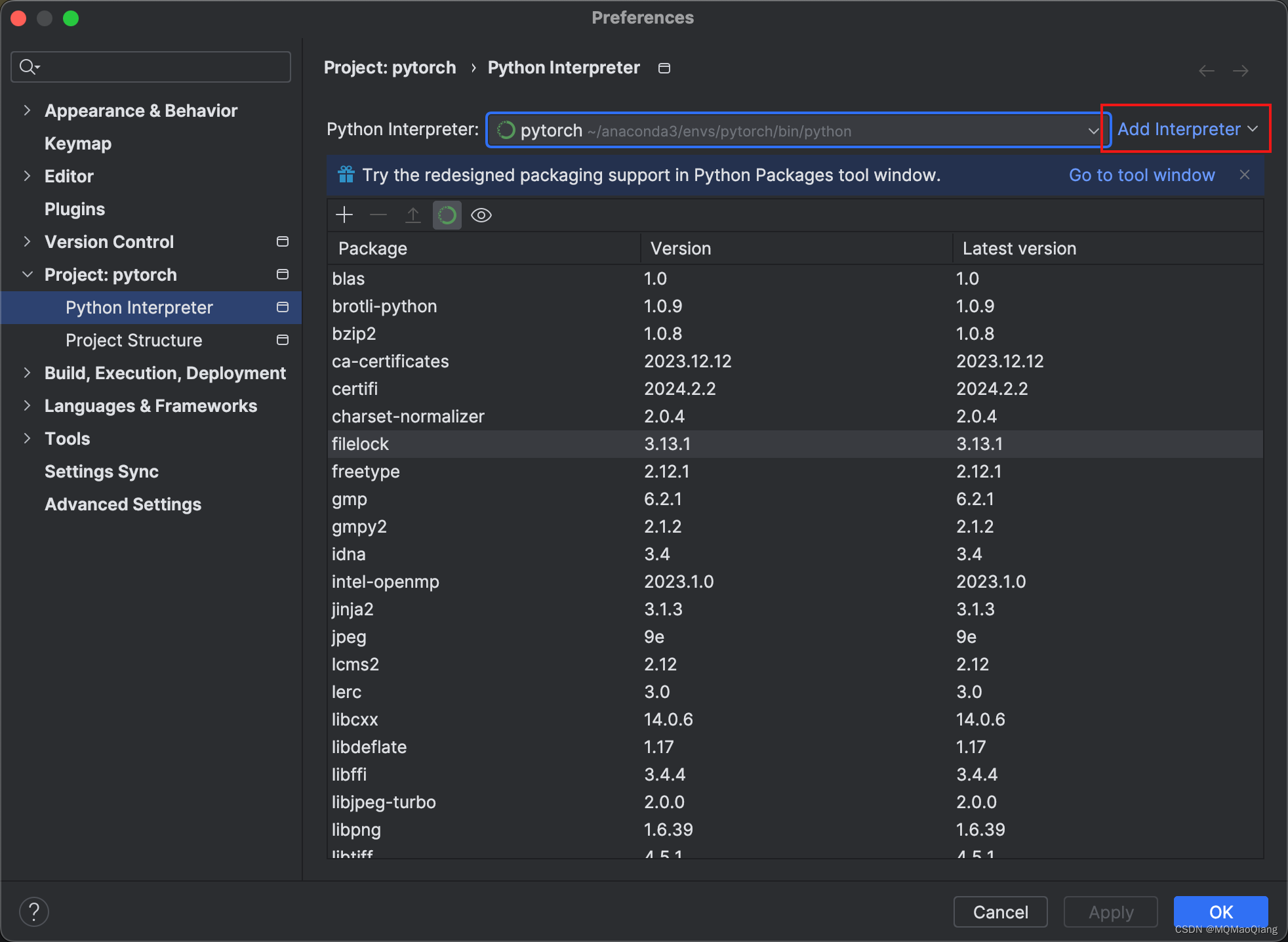Select the libffi package row

[x=795, y=775]
